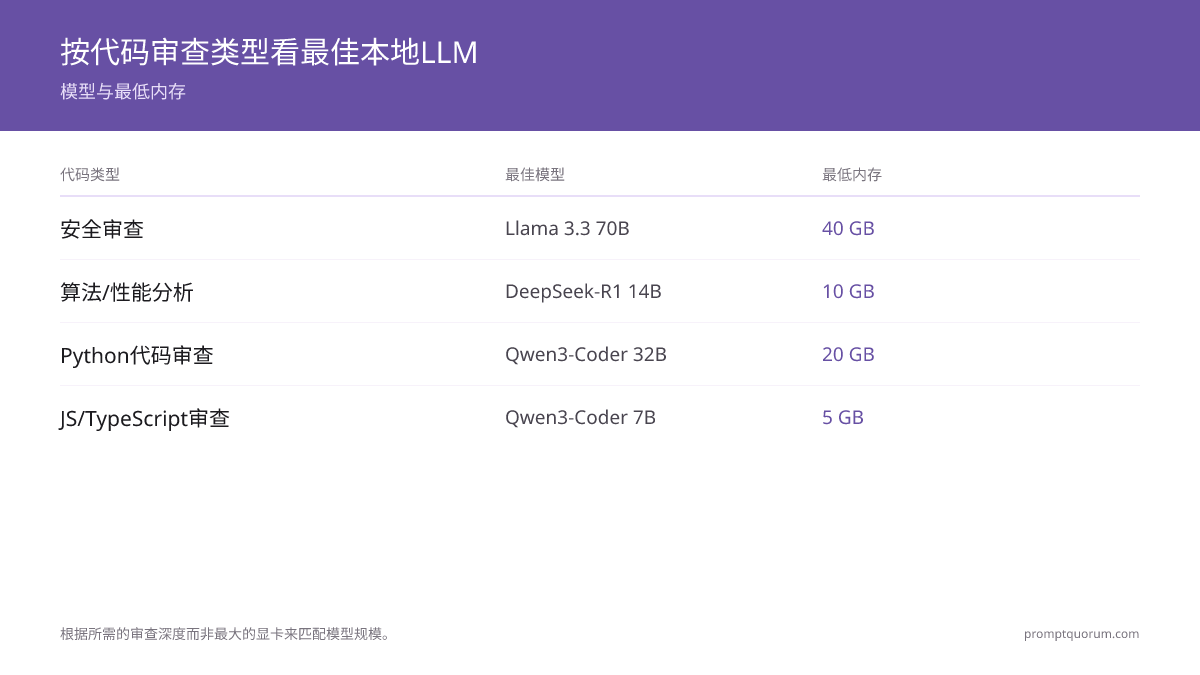Select the Llama 3.3 70B cell

(x=567, y=228)
